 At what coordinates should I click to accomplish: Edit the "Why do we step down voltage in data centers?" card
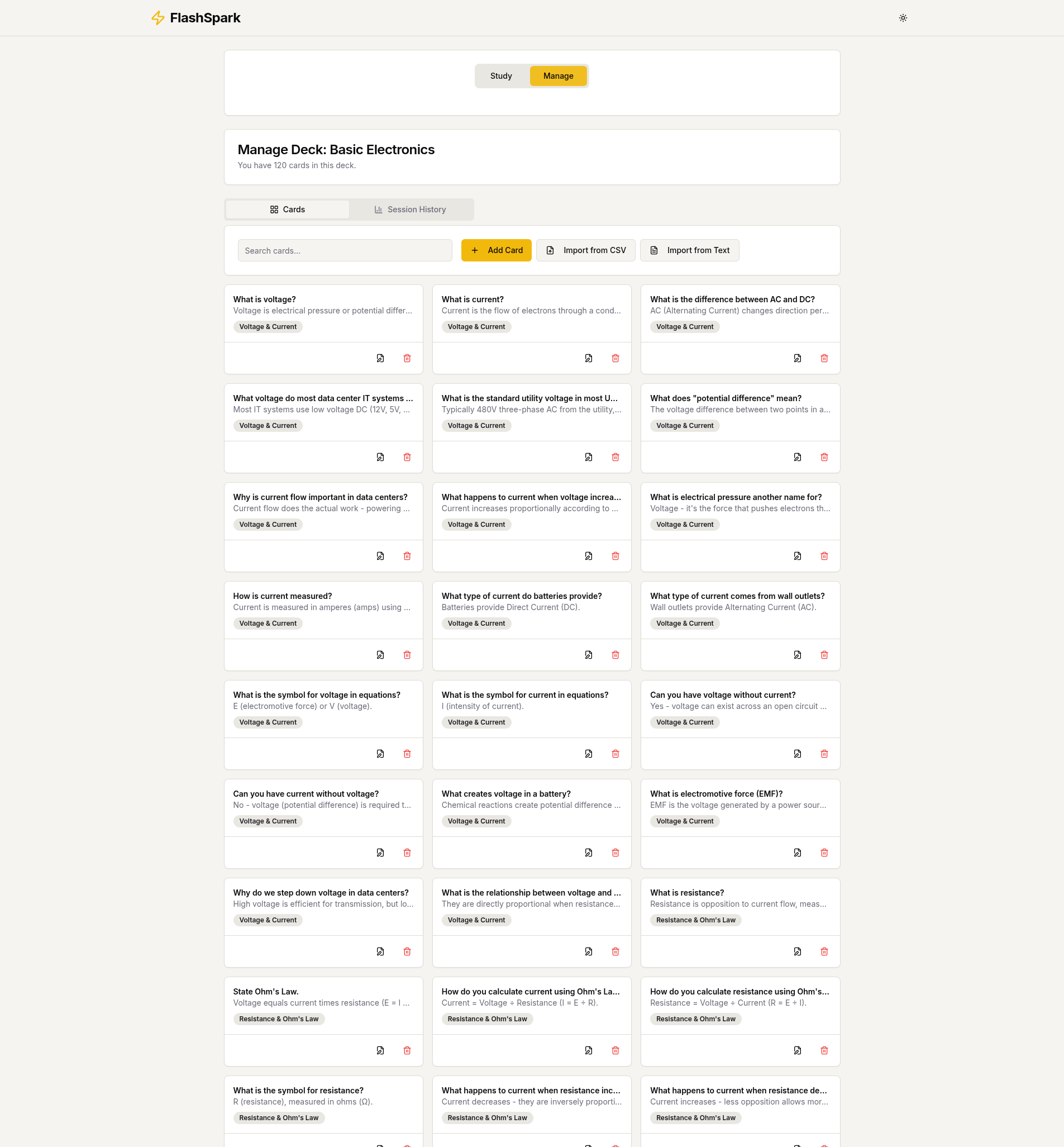(x=380, y=951)
